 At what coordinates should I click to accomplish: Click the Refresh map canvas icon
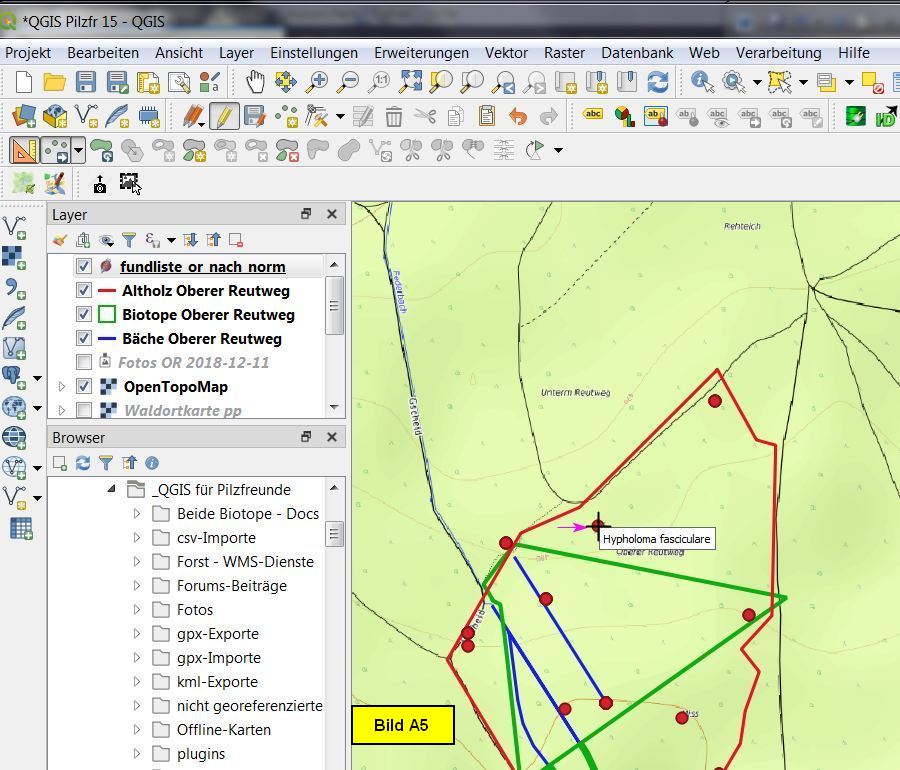pyautogui.click(x=657, y=83)
